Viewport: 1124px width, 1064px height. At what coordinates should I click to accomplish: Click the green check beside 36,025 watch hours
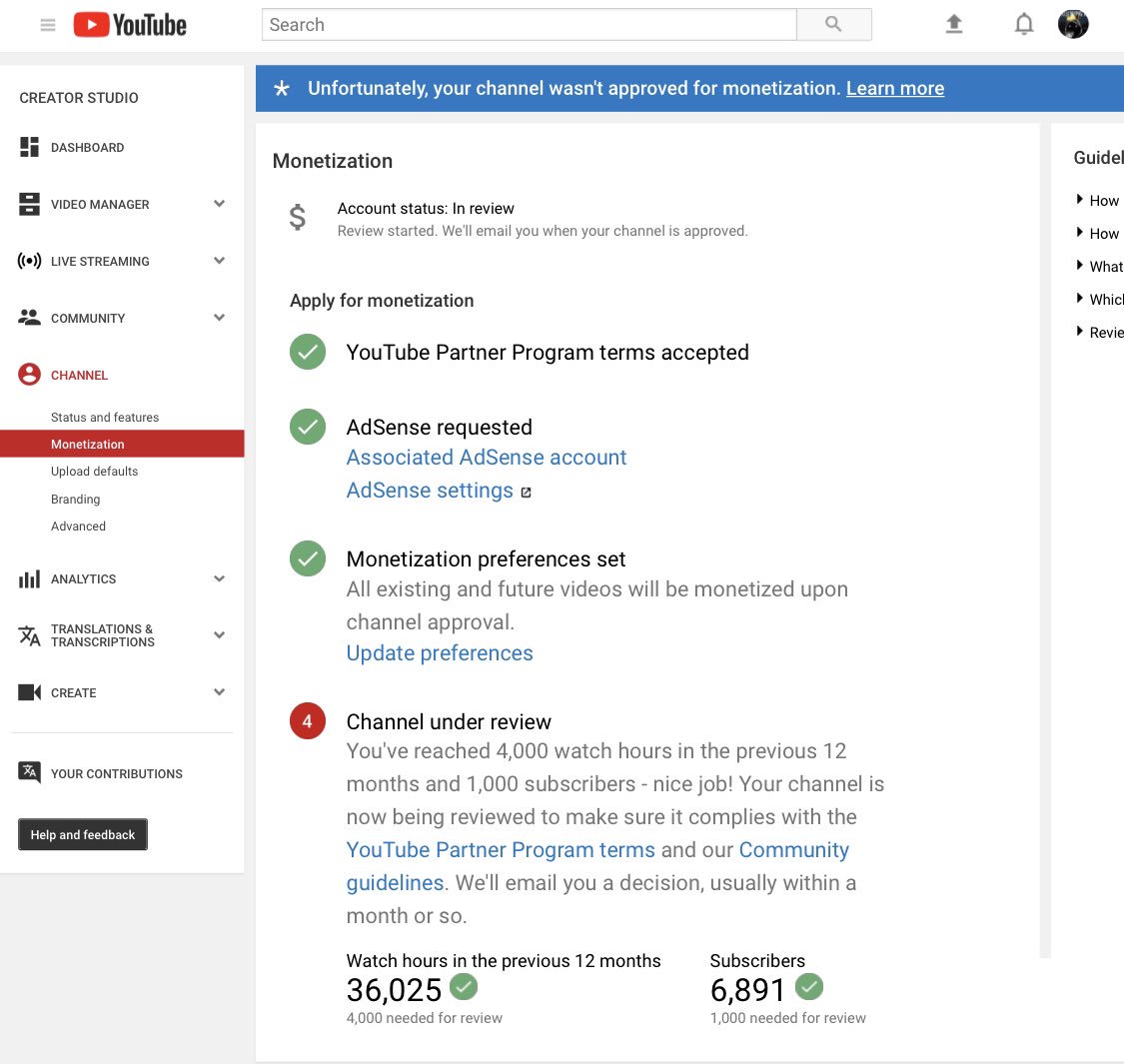point(464,987)
